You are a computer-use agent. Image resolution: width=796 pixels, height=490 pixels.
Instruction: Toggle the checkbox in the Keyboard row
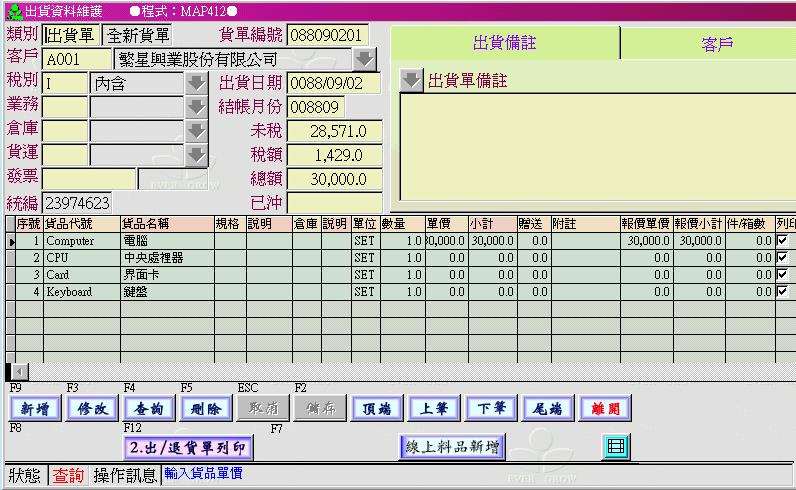pos(782,292)
